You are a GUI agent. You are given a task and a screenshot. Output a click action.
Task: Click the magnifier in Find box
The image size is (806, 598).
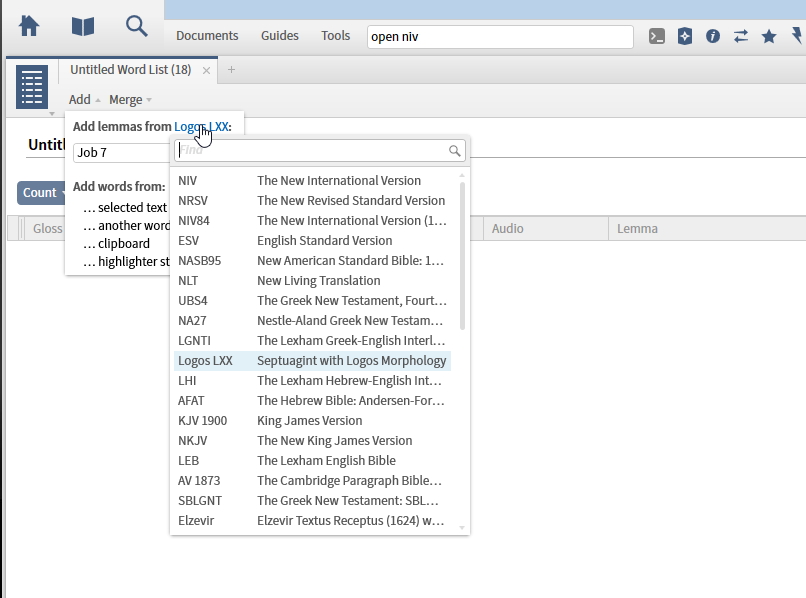pyautogui.click(x=454, y=151)
